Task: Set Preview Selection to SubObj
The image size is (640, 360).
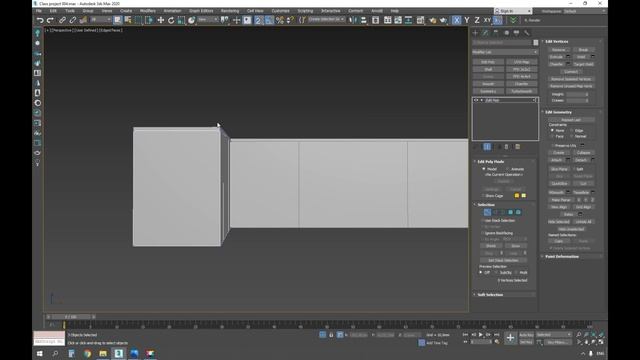Action: coord(497,272)
